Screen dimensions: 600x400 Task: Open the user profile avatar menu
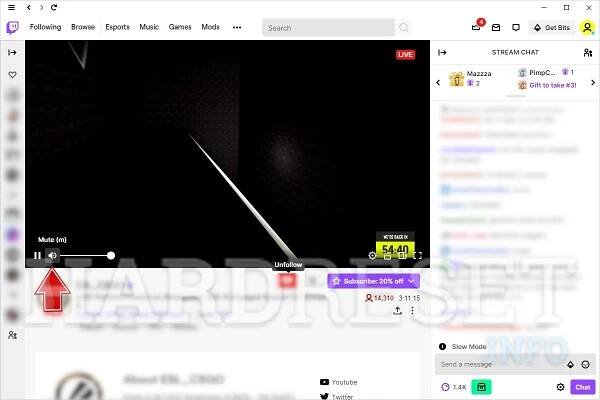pos(587,27)
